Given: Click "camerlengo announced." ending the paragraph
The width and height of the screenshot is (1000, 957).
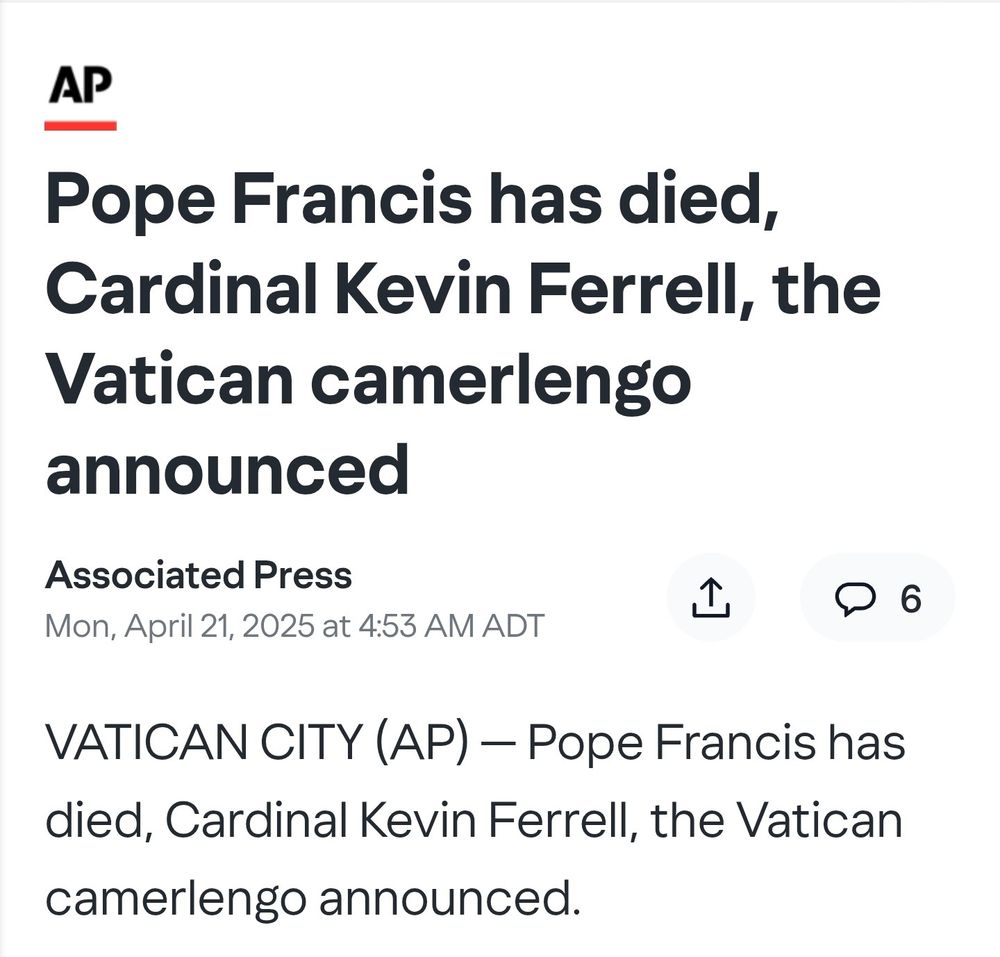Looking at the screenshot, I should click(x=313, y=898).
